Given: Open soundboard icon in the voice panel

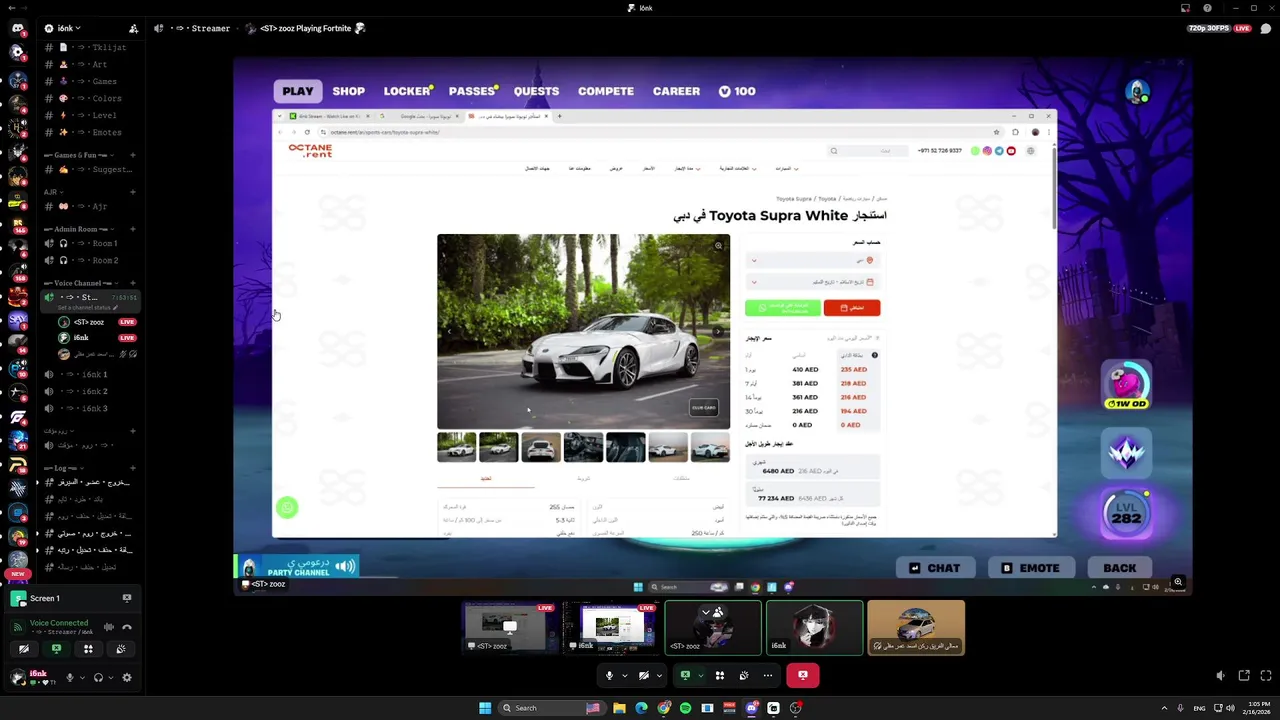Looking at the screenshot, I should pyautogui.click(x=121, y=649).
